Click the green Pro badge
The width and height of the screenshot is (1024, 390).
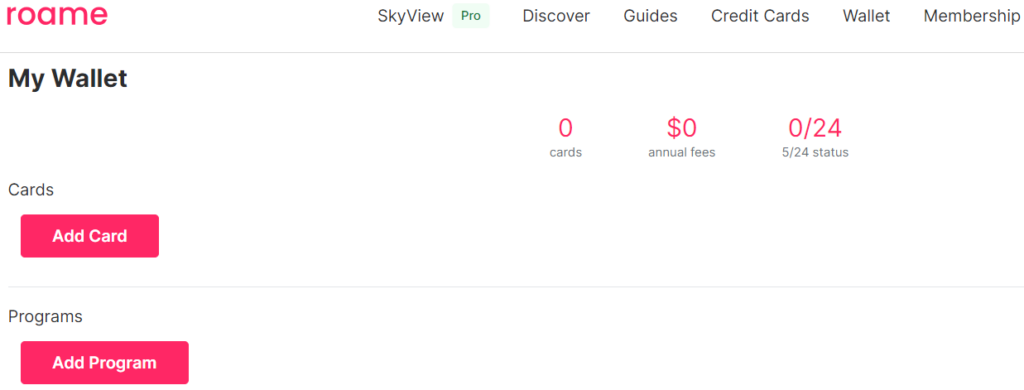[x=471, y=16]
